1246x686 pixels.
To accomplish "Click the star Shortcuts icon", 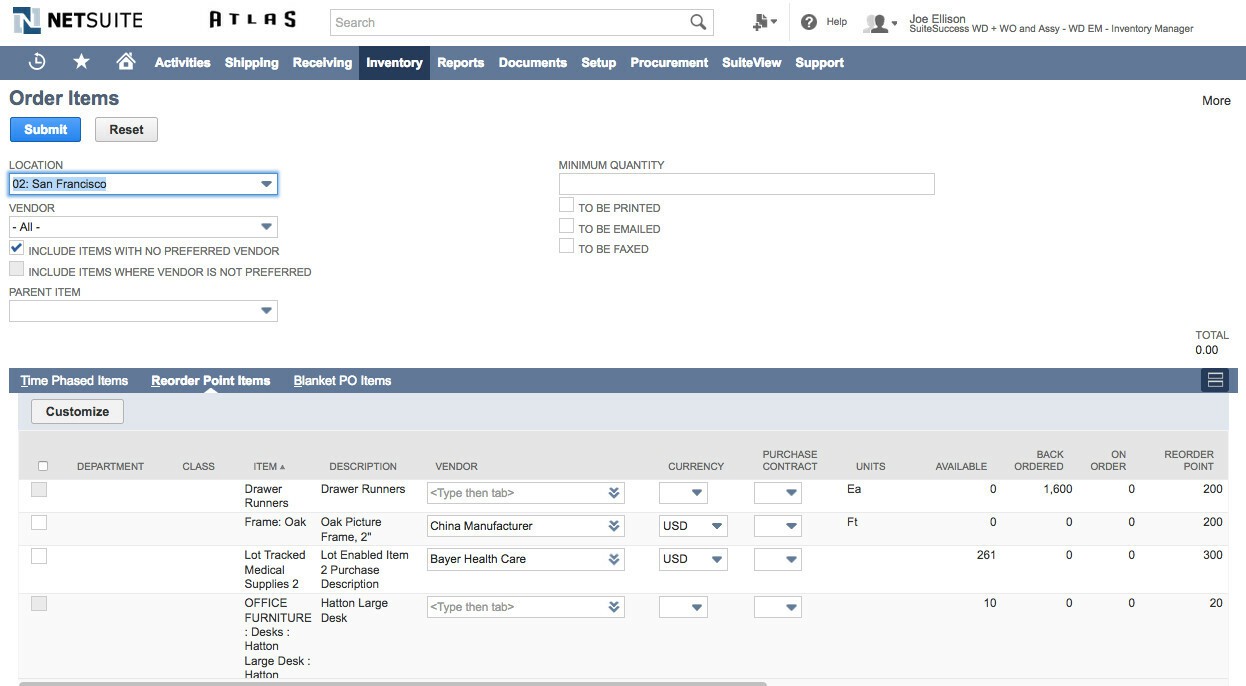I will (x=82, y=61).
